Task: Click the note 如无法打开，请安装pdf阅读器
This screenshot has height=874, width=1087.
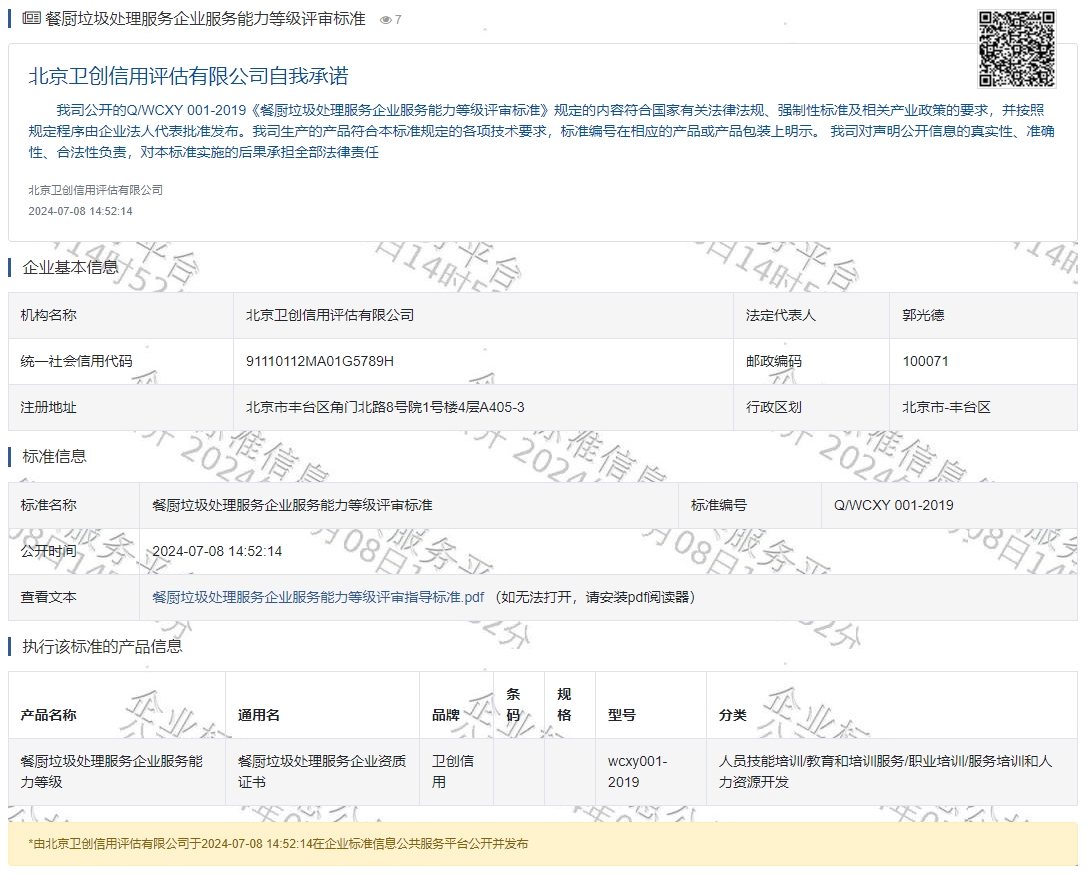Action: 595,597
